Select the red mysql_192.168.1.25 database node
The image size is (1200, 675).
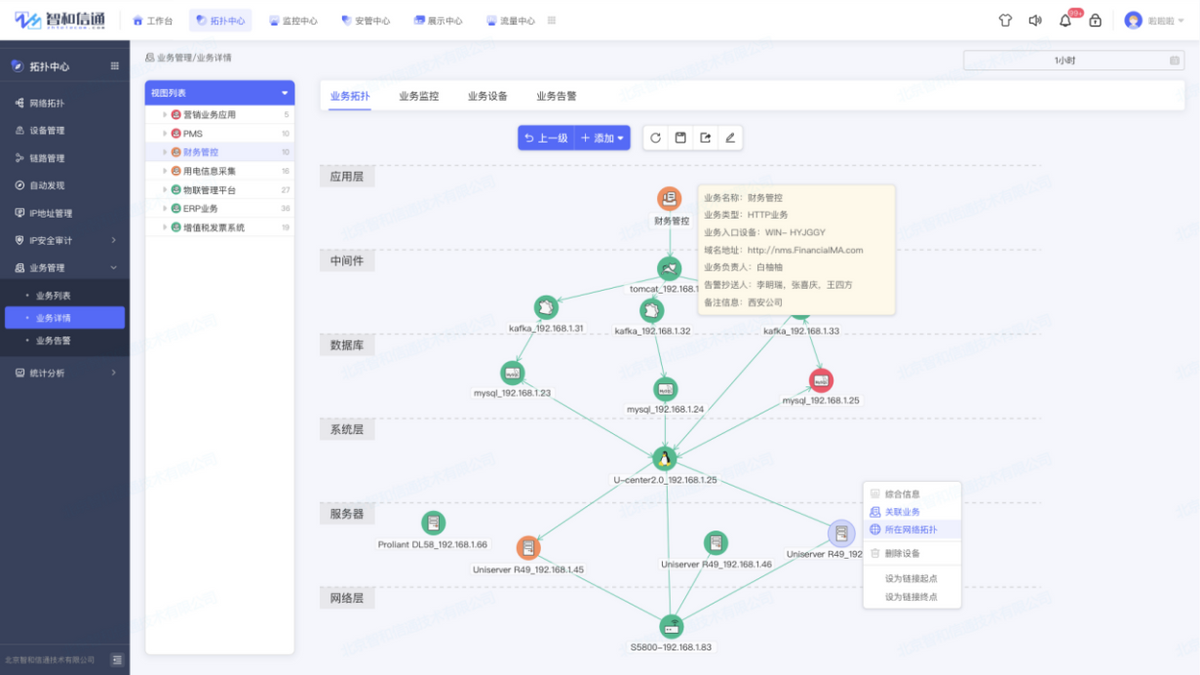(x=820, y=380)
